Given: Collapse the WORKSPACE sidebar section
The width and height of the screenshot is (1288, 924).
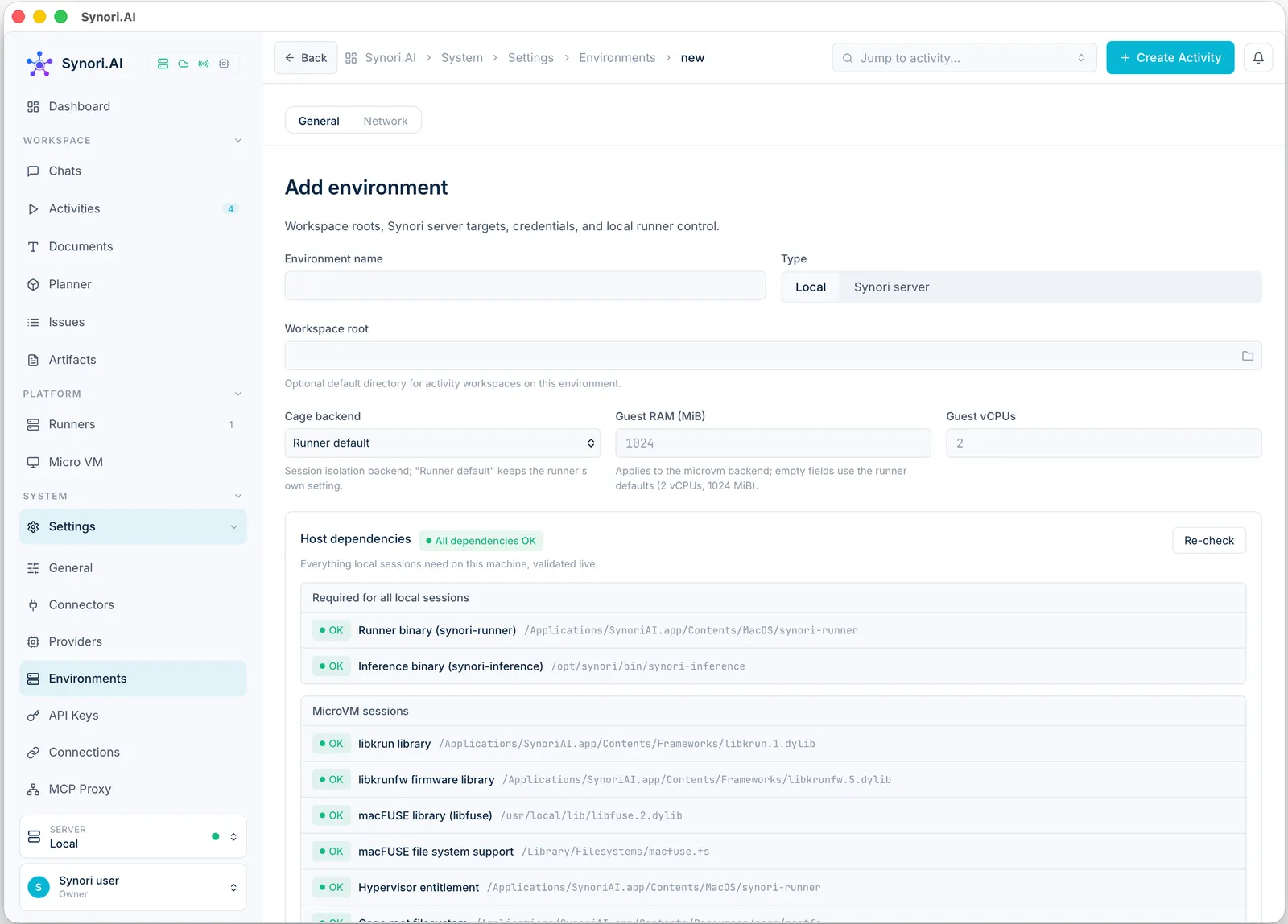Looking at the screenshot, I should click(237, 141).
